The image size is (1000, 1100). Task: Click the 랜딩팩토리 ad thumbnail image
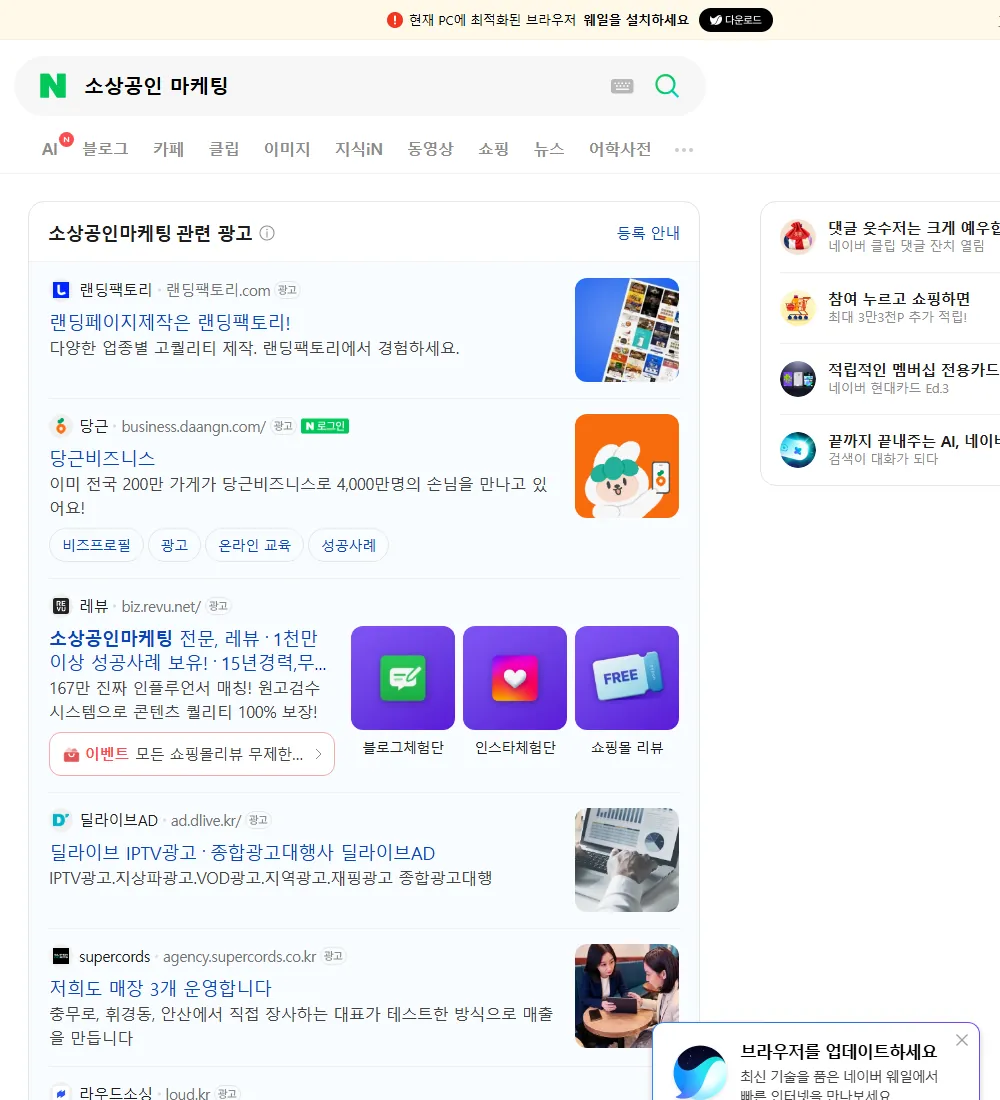tap(627, 330)
